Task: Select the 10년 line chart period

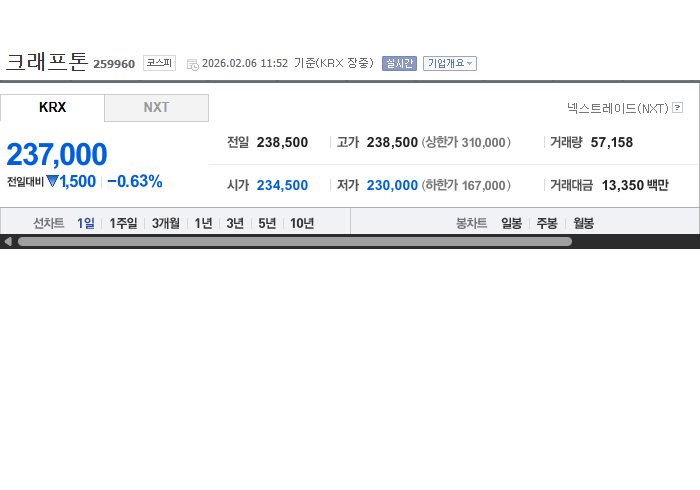Action: pyautogui.click(x=302, y=223)
